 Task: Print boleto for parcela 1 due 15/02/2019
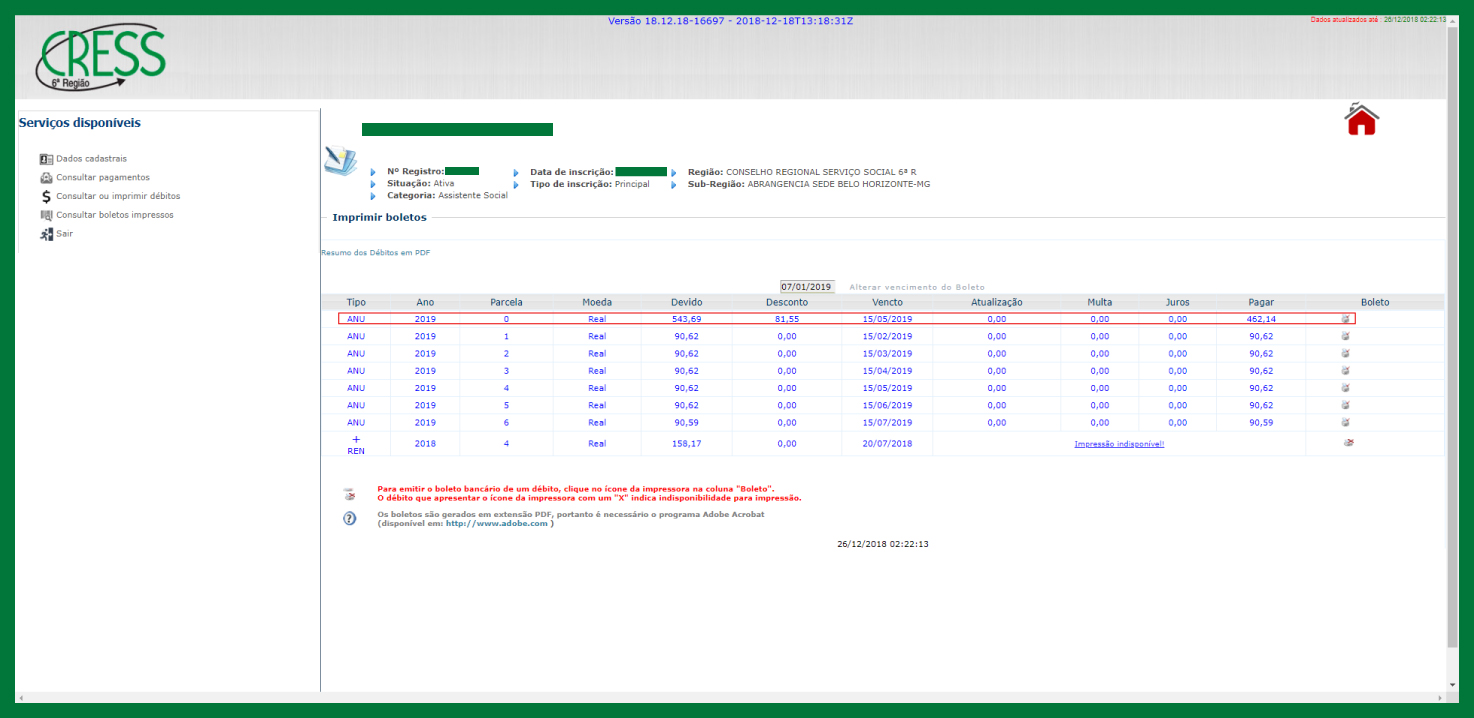pyautogui.click(x=1346, y=336)
